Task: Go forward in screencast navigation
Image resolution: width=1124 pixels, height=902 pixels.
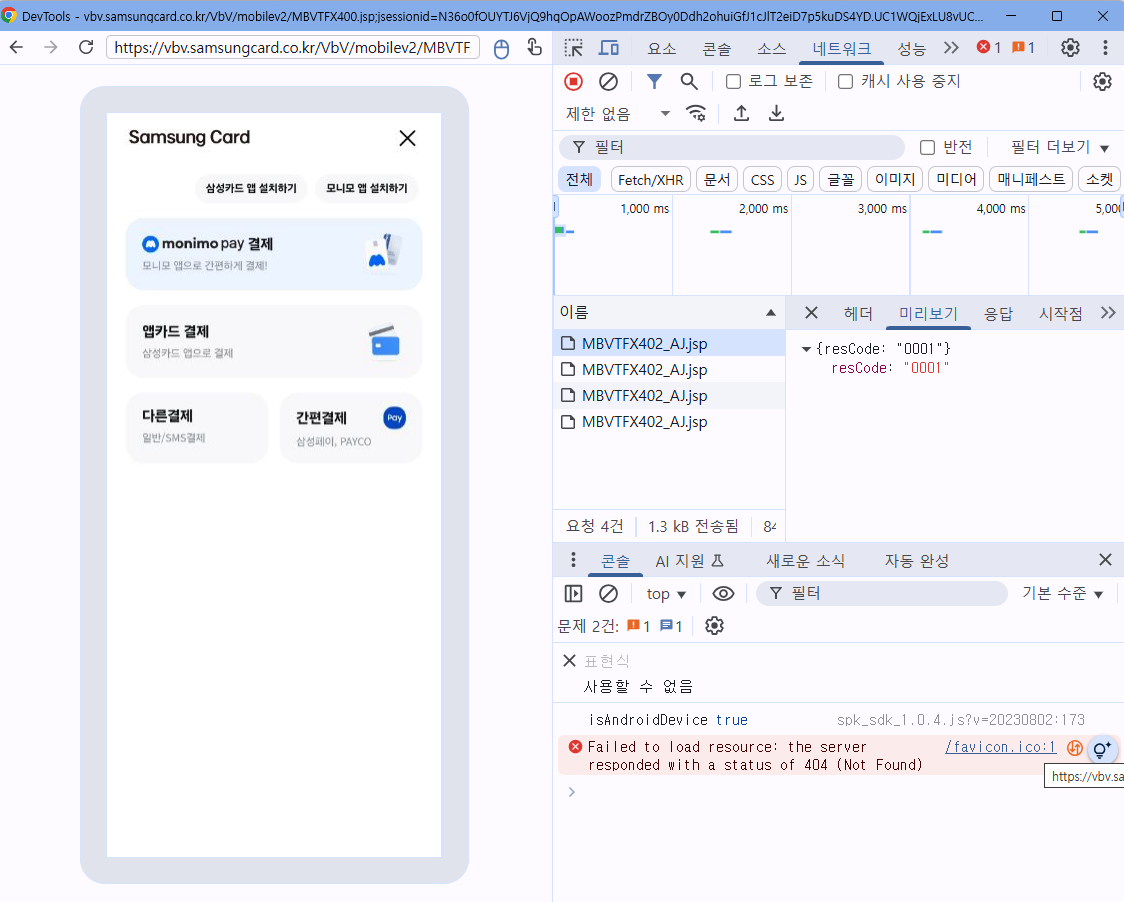Action: click(x=50, y=47)
